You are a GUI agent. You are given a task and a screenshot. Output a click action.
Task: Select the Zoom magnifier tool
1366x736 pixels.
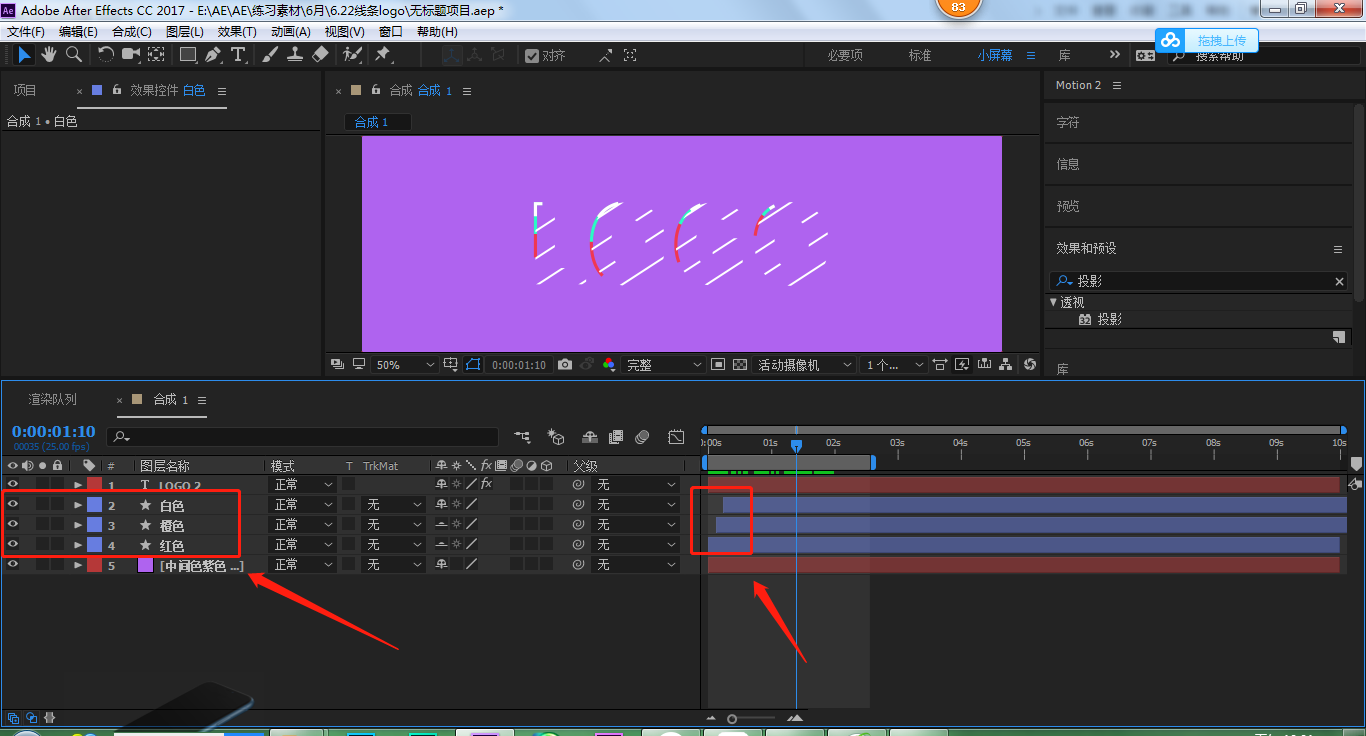pos(73,54)
